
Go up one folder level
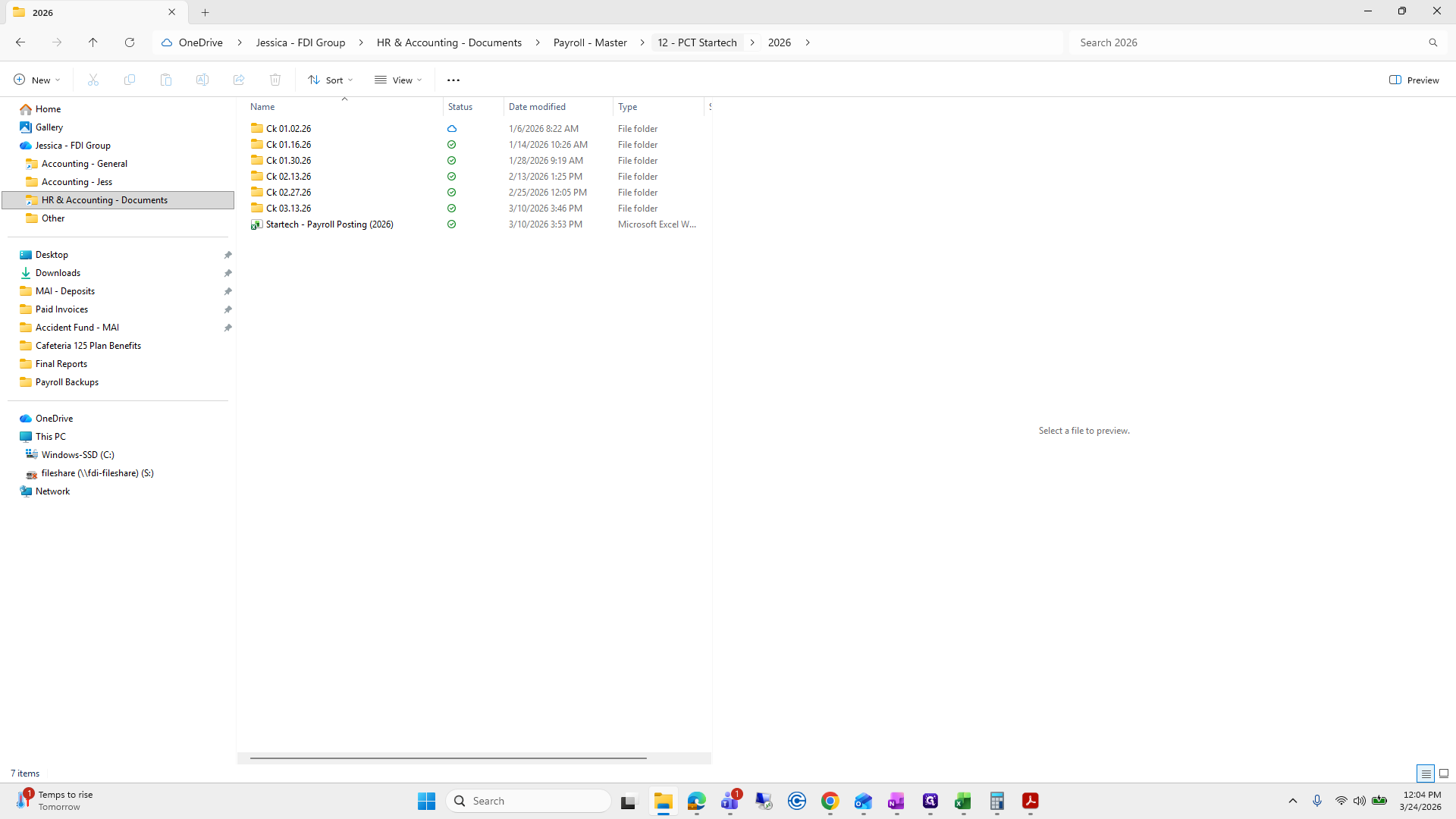click(93, 42)
